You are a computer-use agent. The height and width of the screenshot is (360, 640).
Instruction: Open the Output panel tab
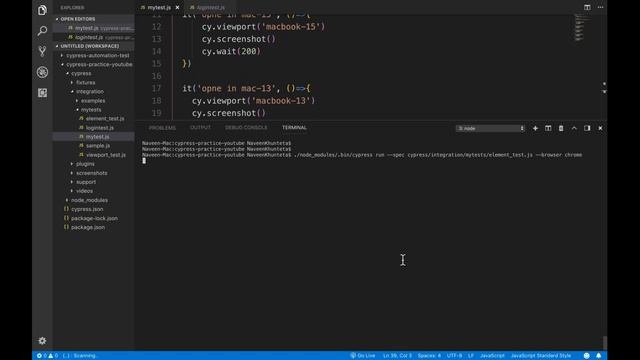coord(200,128)
